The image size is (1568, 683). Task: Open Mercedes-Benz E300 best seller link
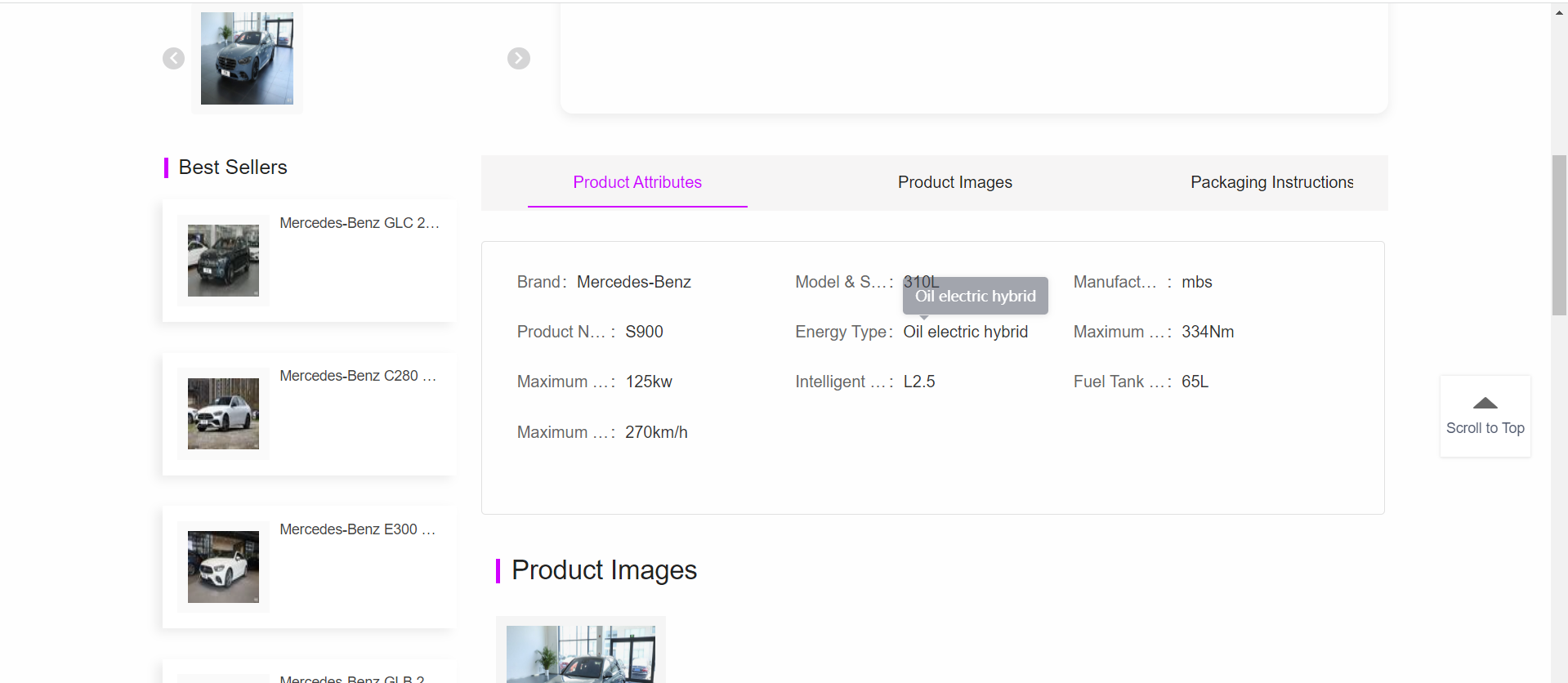point(358,529)
